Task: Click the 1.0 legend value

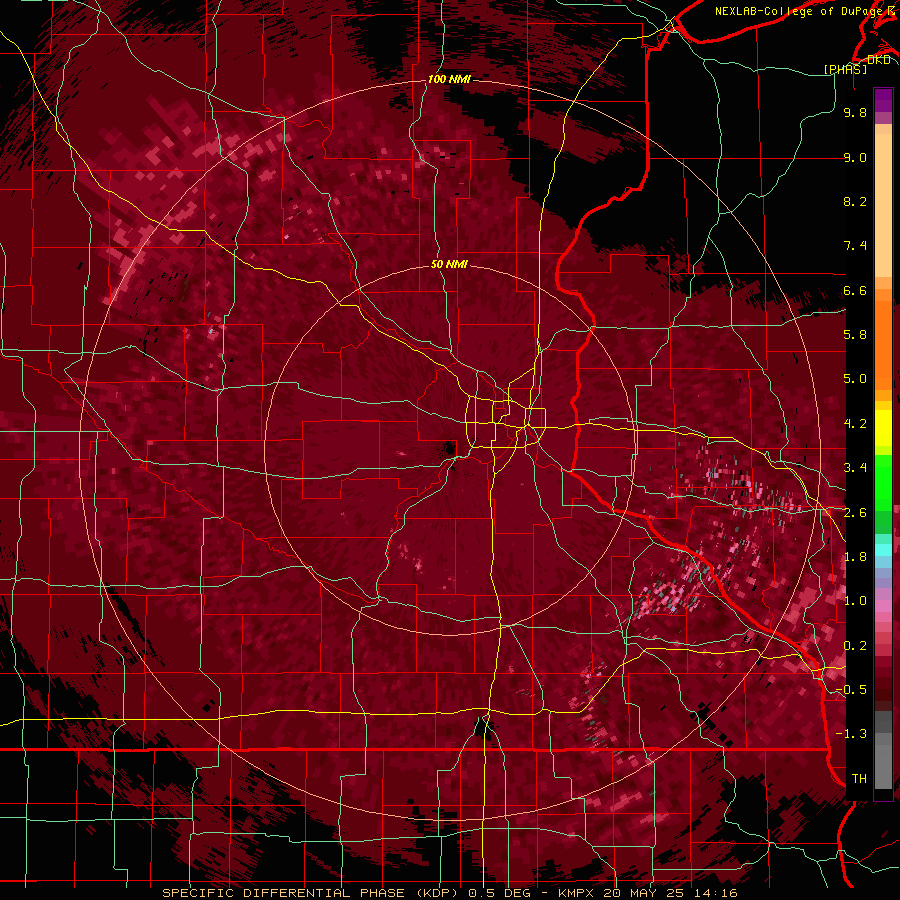Action: [855, 601]
